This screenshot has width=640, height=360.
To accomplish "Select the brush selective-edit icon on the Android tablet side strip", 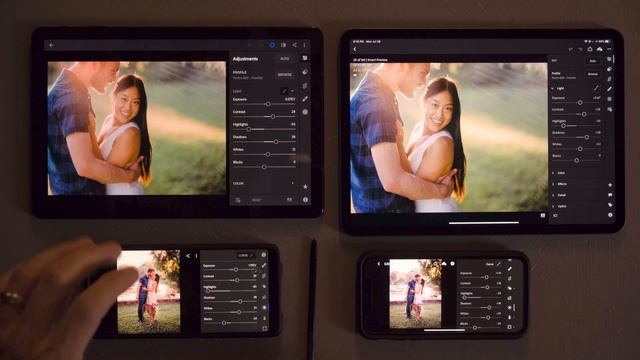I will coord(305,99).
